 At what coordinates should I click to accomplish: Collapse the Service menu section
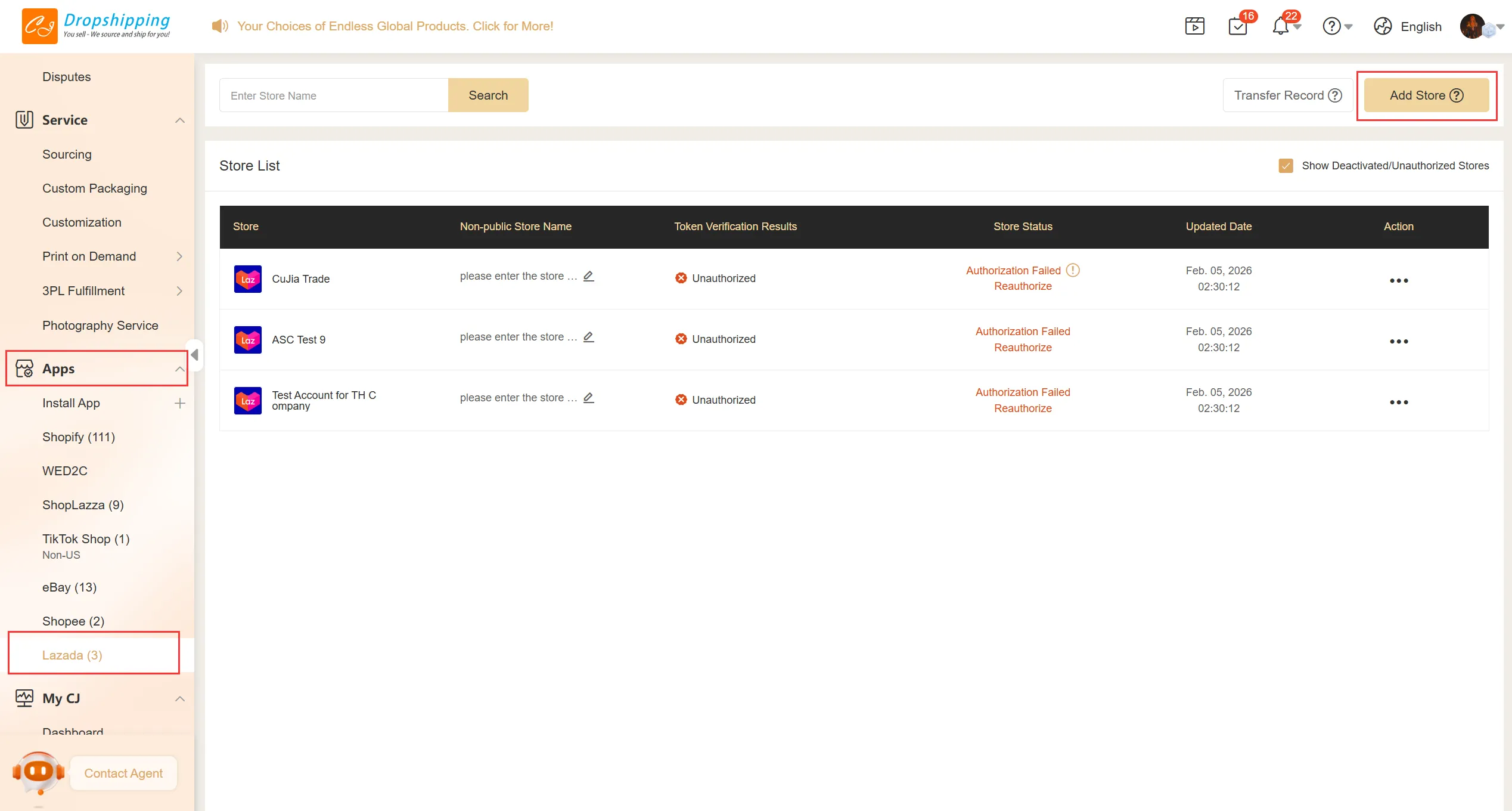coord(179,120)
